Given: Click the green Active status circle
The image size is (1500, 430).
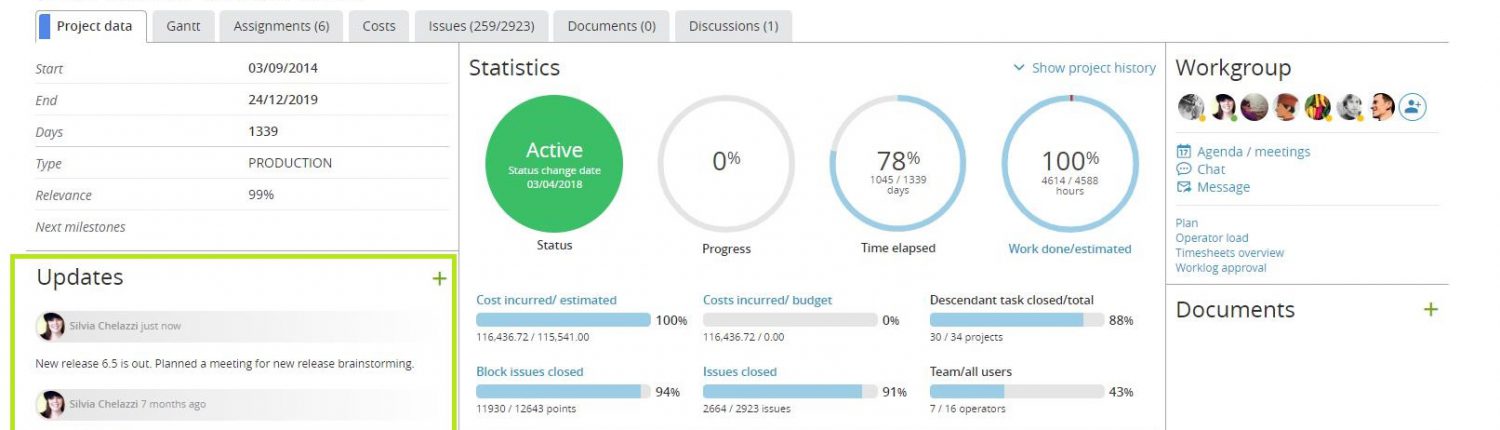Looking at the screenshot, I should tap(554, 164).
